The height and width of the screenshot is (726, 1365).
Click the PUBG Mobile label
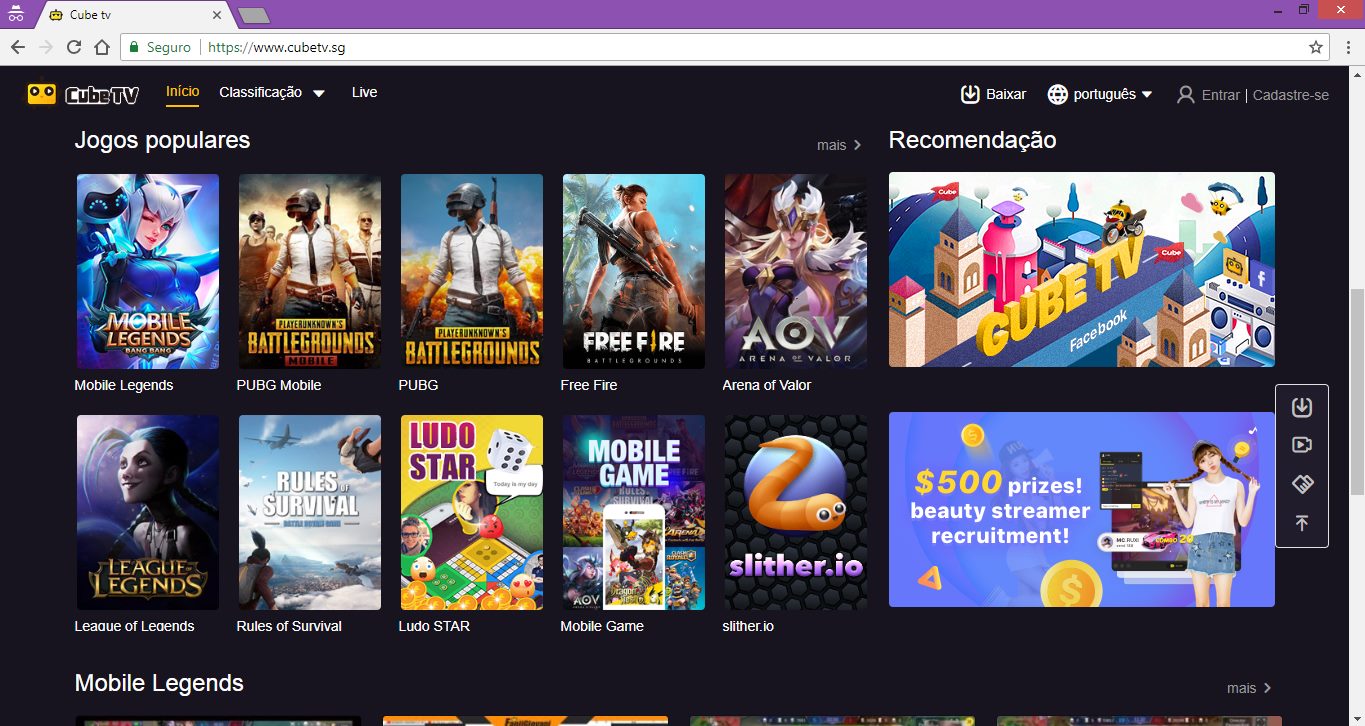pyautogui.click(x=279, y=385)
